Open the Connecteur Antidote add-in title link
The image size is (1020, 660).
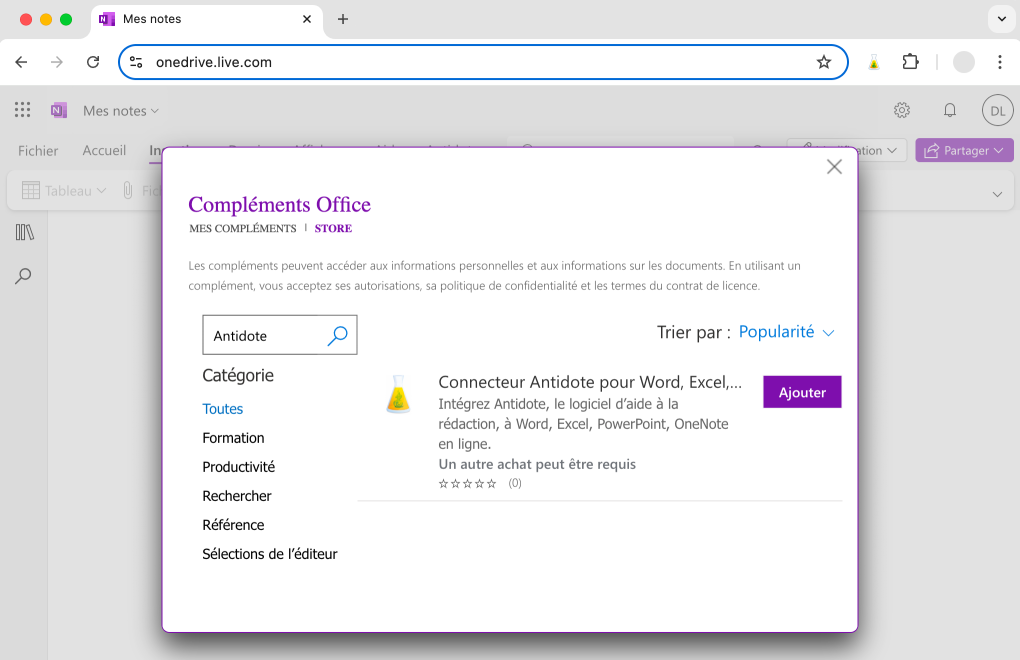[590, 382]
